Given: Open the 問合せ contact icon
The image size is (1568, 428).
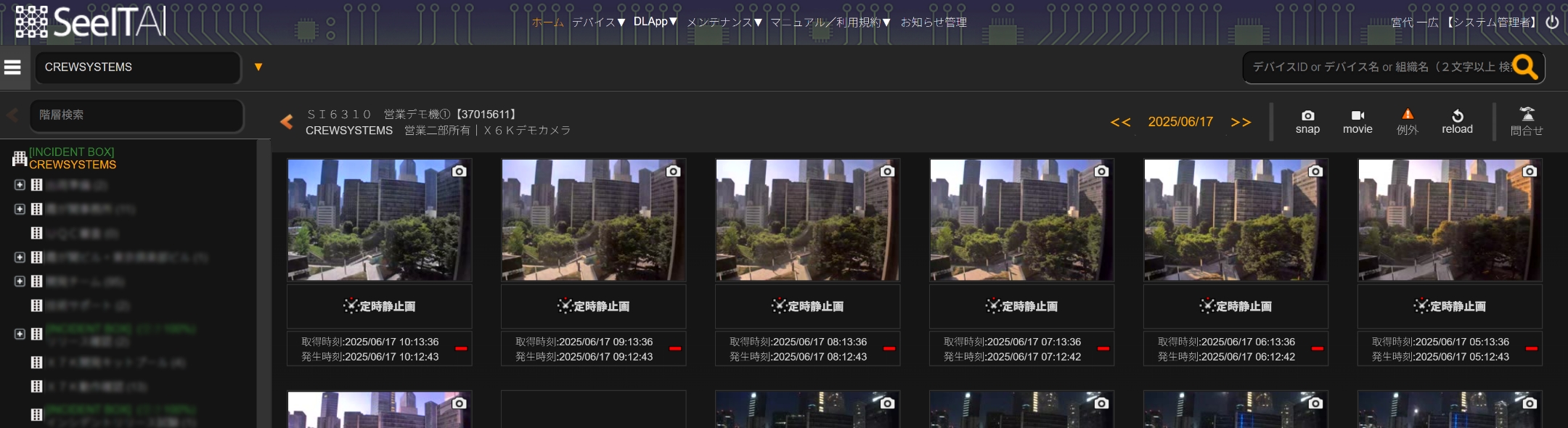Looking at the screenshot, I should pos(1527,115).
